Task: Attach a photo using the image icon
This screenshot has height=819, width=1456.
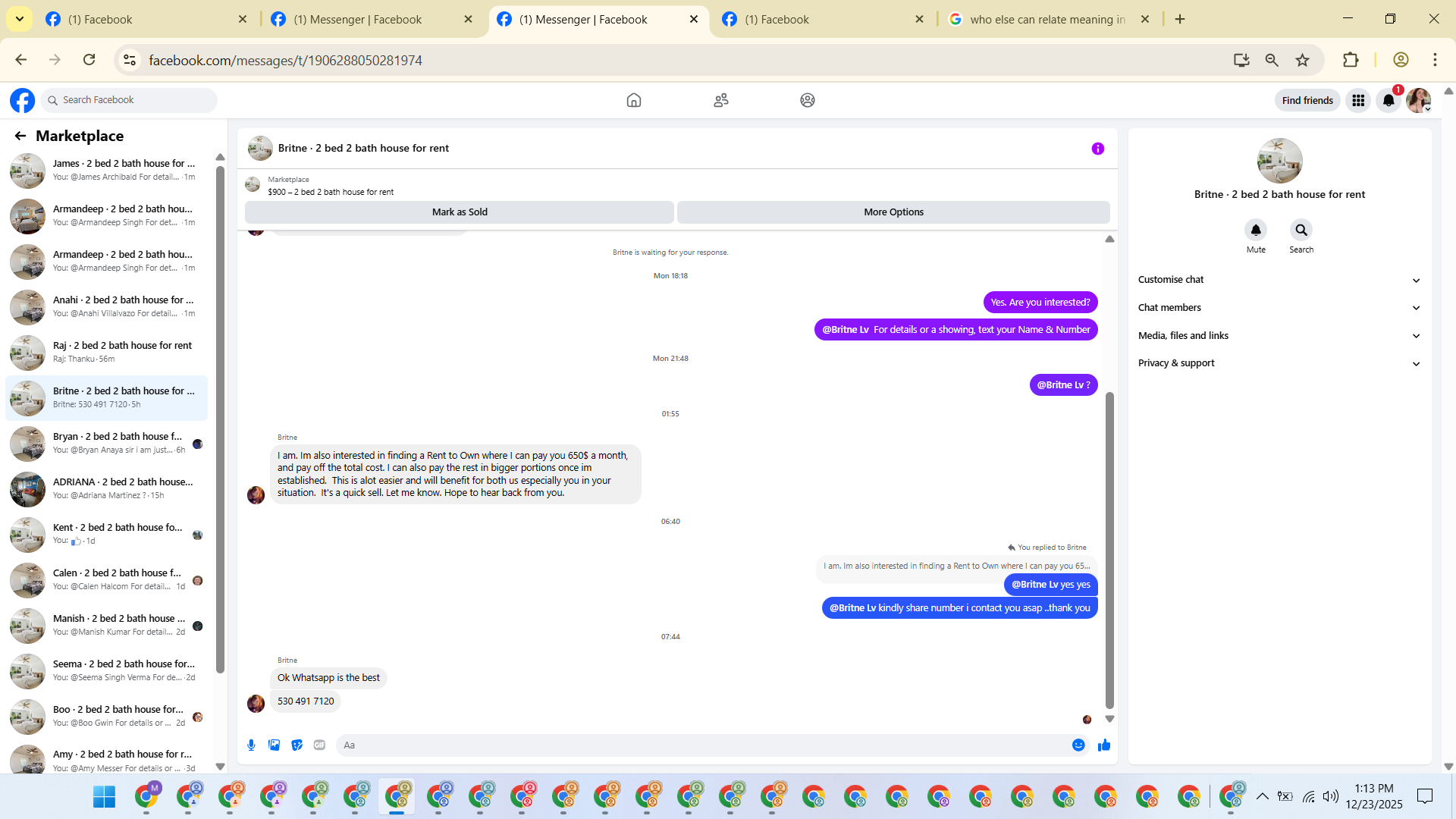Action: click(274, 745)
